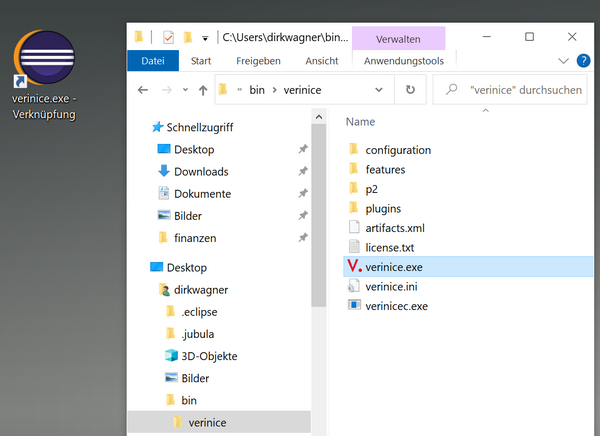This screenshot has width=600, height=436.
Task: Click the Verwalten contextual tab
Action: point(398,39)
